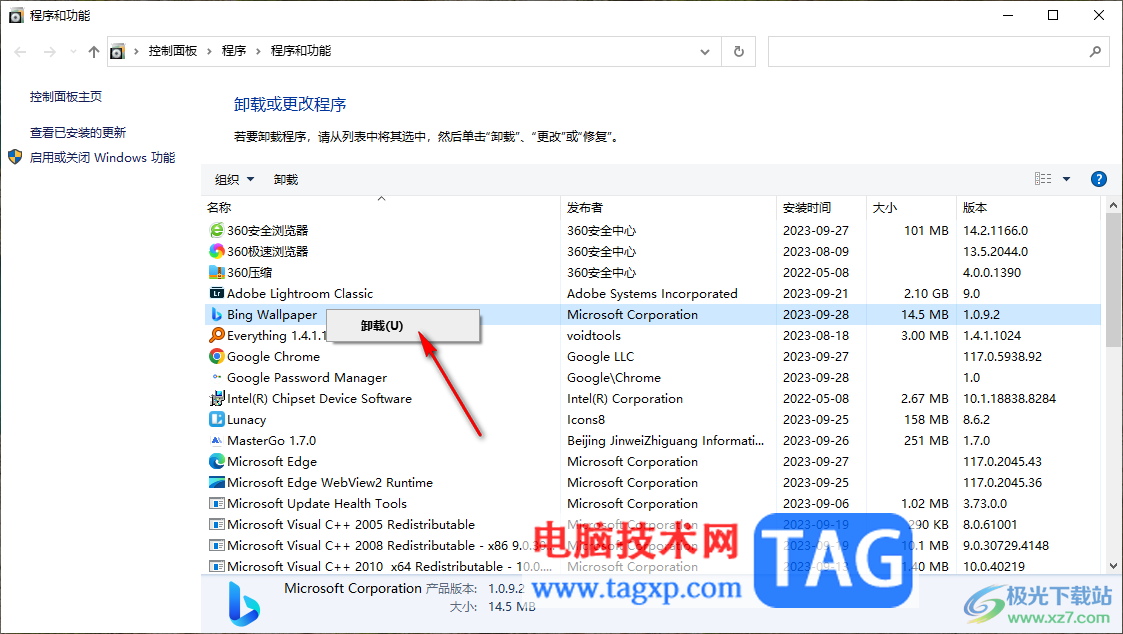
Task: Click the Google Chrome icon
Action: coord(216,356)
